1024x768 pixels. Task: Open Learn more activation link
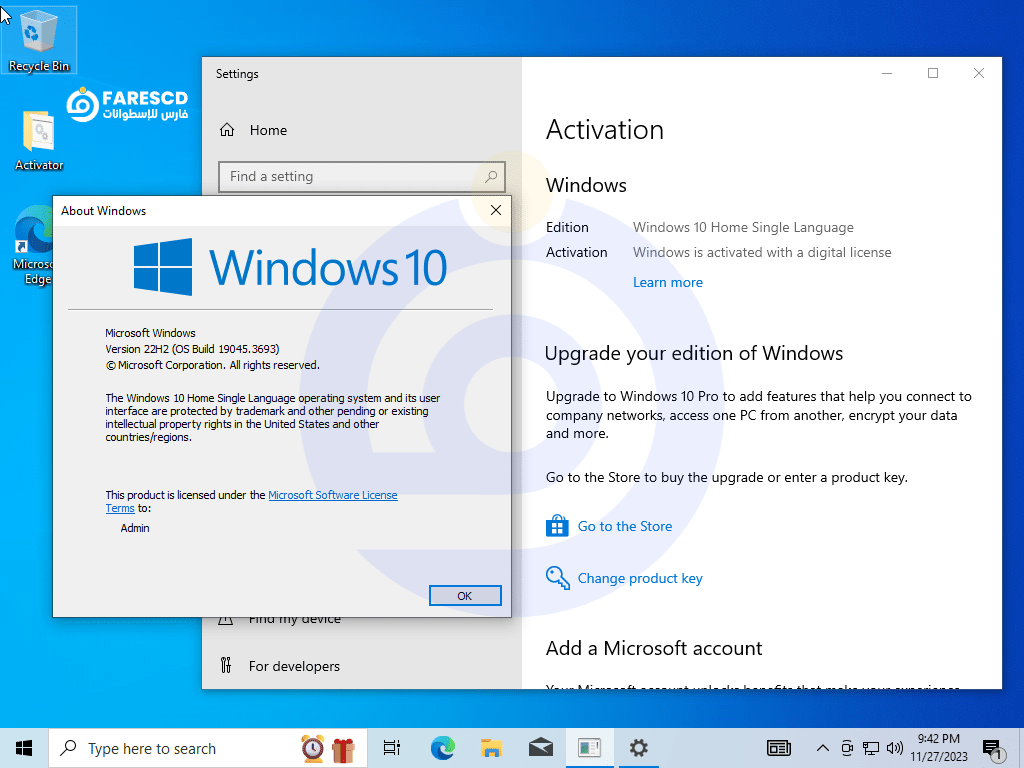pyautogui.click(x=667, y=282)
